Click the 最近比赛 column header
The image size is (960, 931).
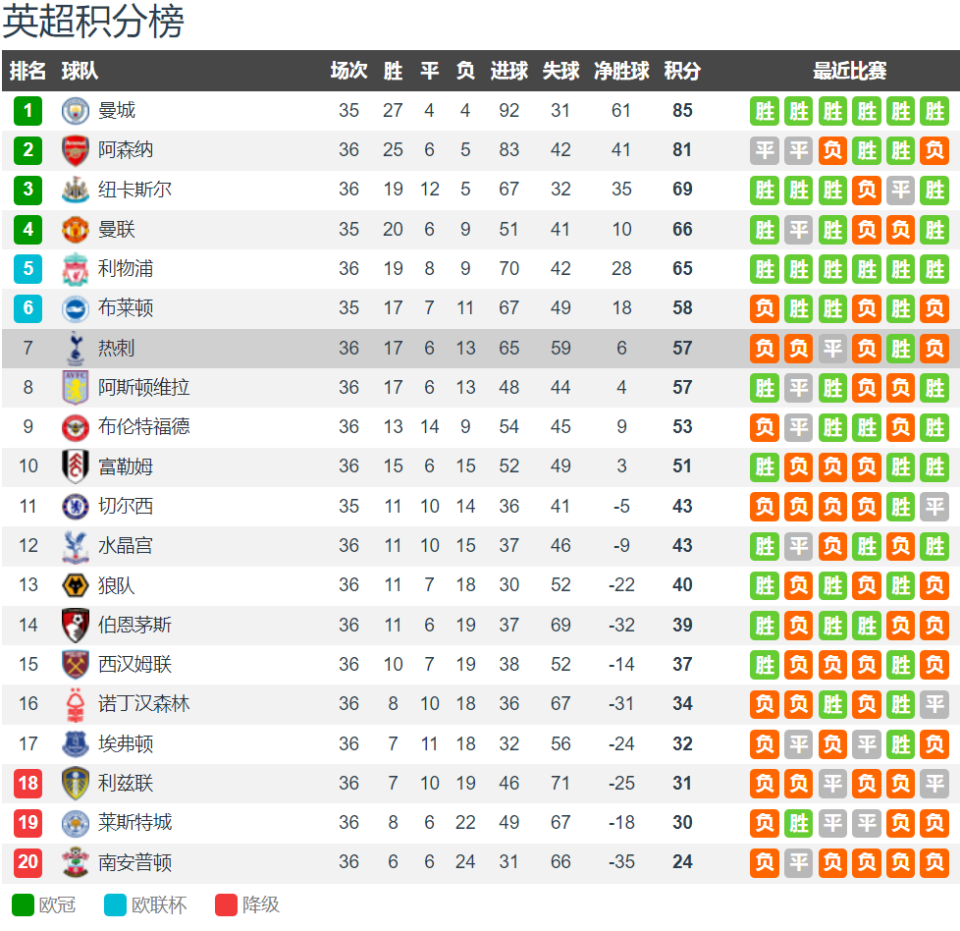[x=849, y=71]
